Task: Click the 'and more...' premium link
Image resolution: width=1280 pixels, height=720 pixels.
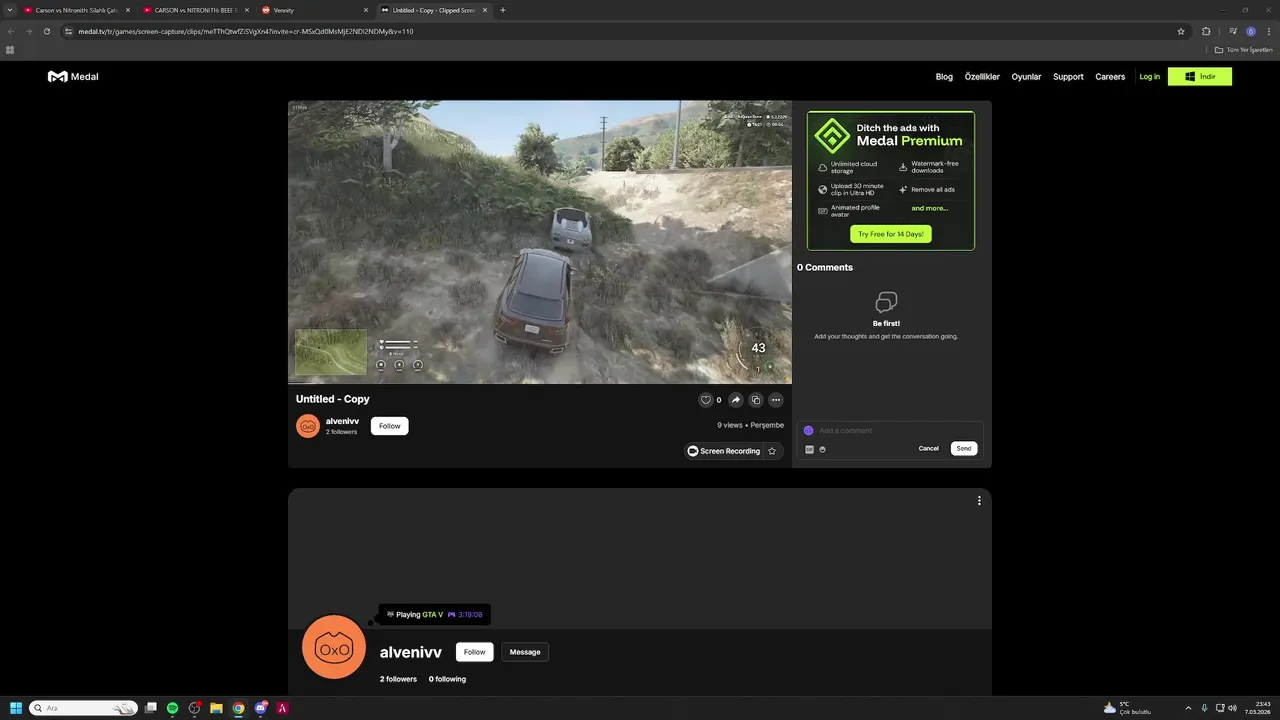Action: coord(930,208)
